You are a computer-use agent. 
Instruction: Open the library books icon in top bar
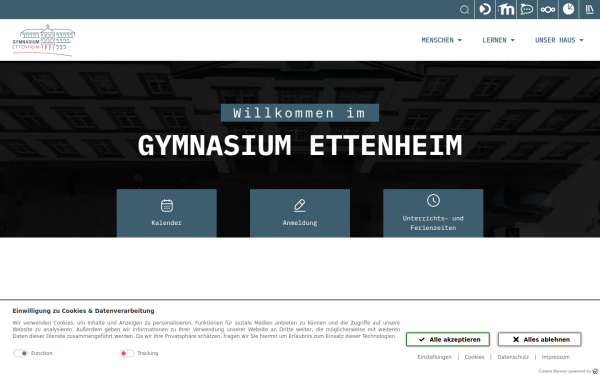point(590,9)
